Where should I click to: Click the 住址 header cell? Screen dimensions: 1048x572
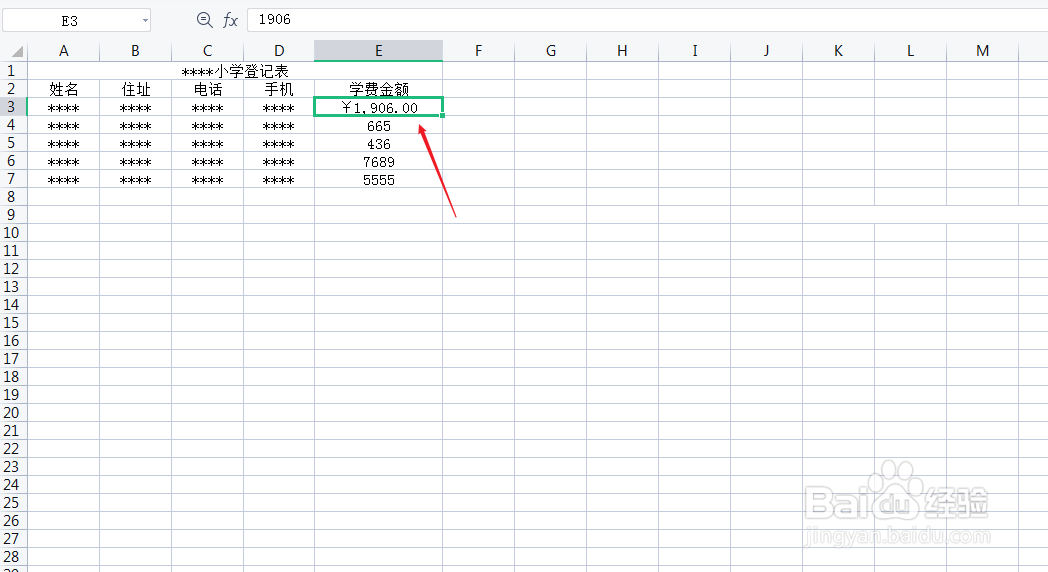tap(135, 89)
